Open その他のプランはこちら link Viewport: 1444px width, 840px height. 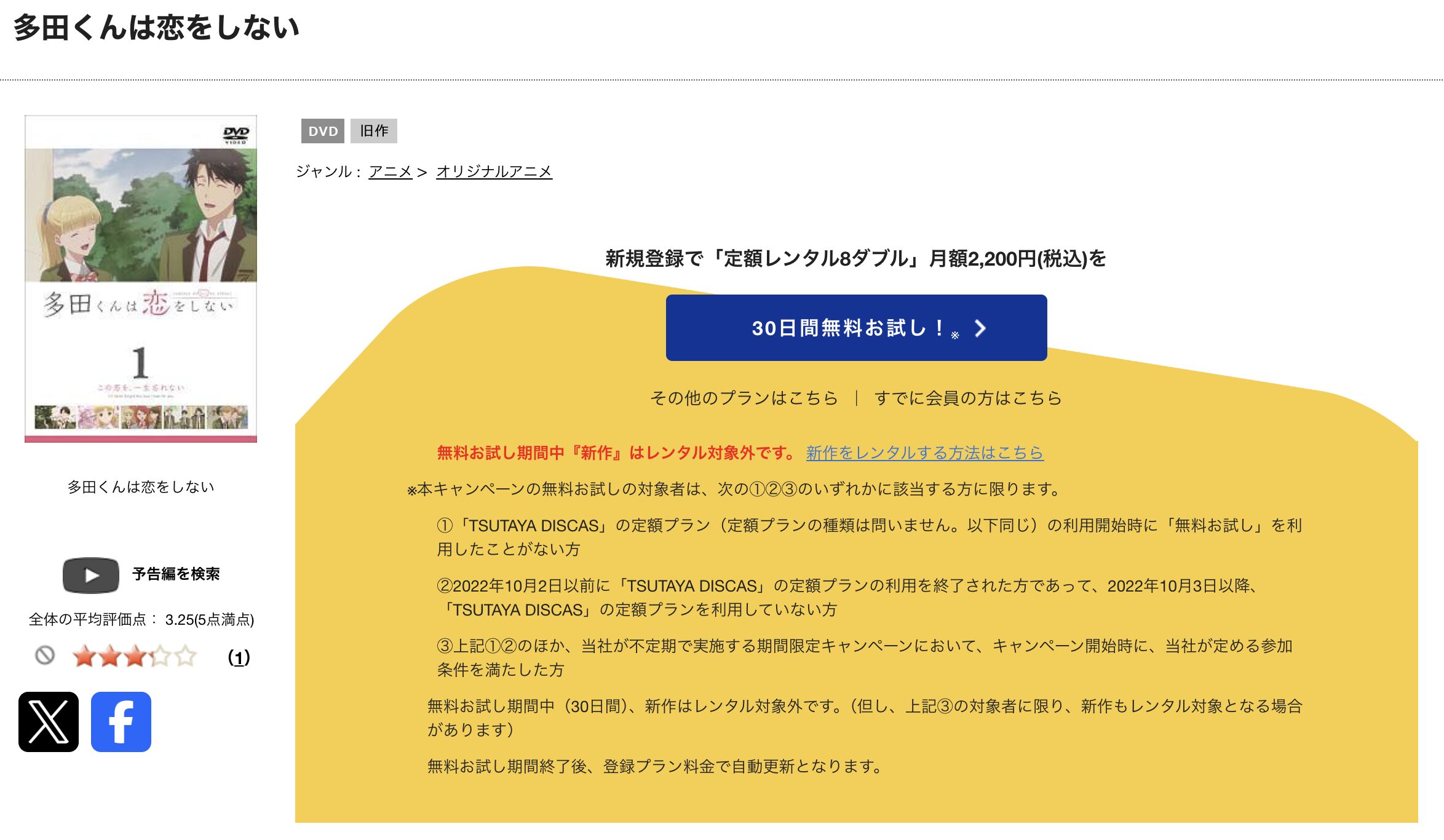(x=744, y=398)
